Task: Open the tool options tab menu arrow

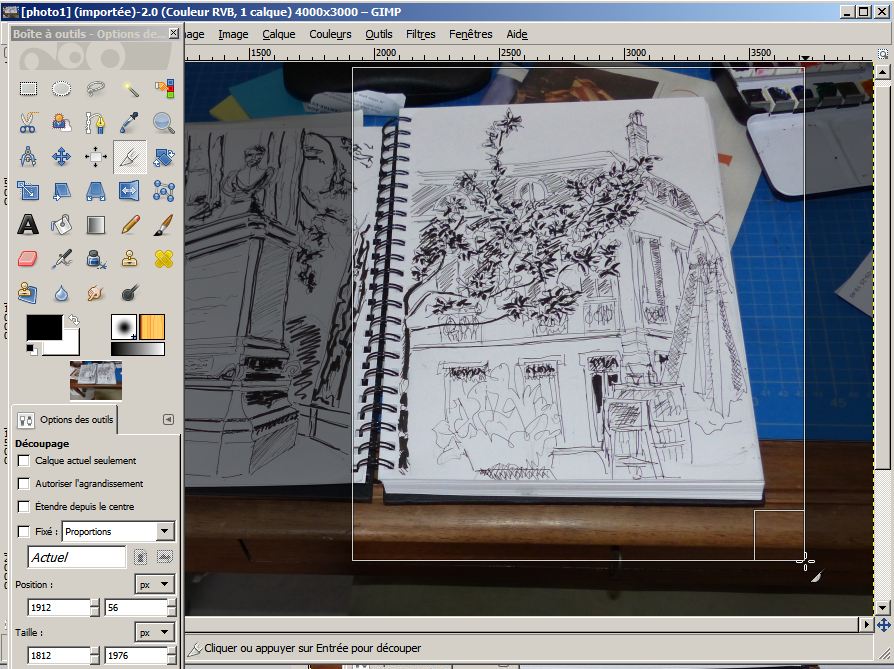Action: pos(168,419)
